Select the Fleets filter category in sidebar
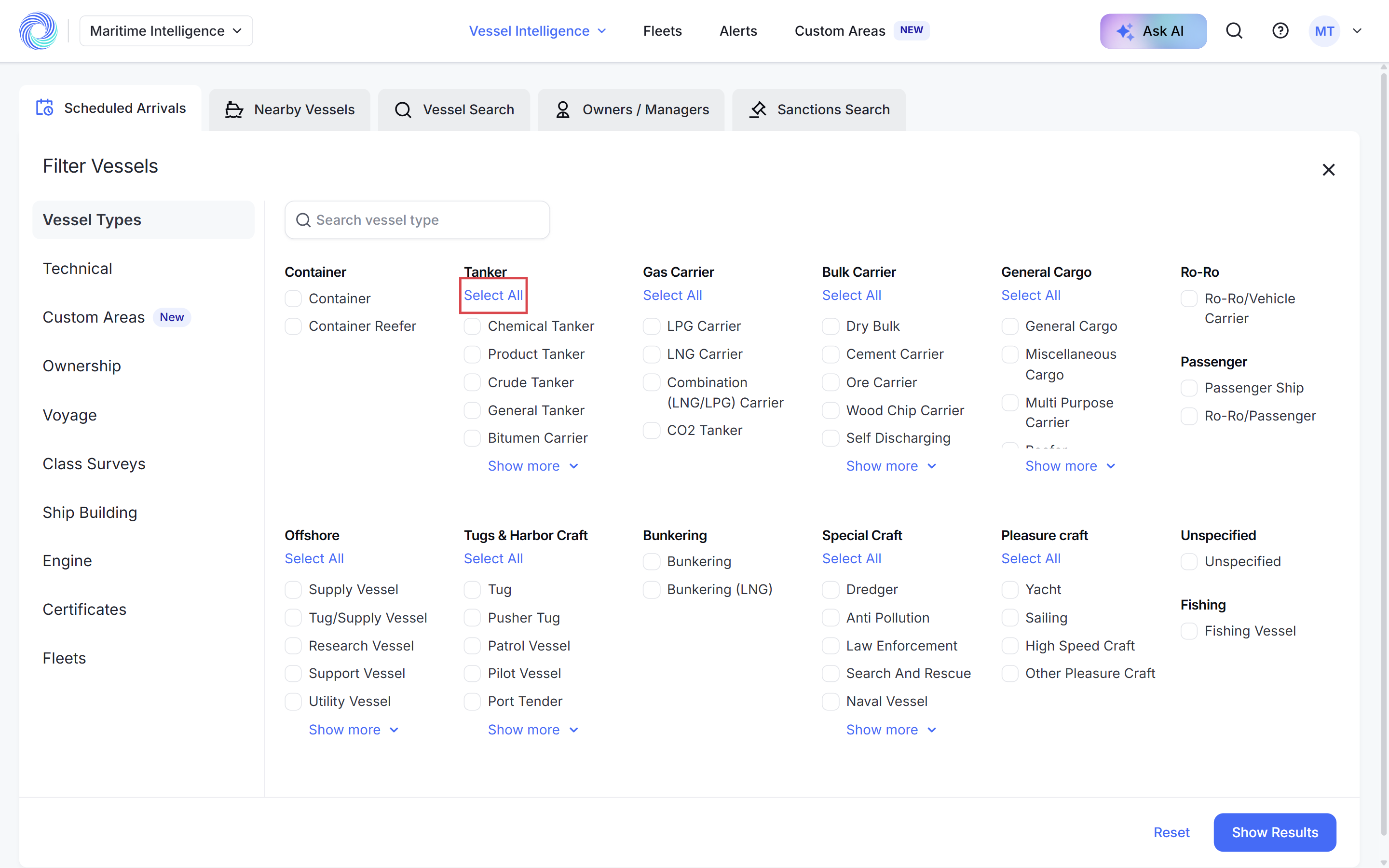1389x868 pixels. (64, 658)
